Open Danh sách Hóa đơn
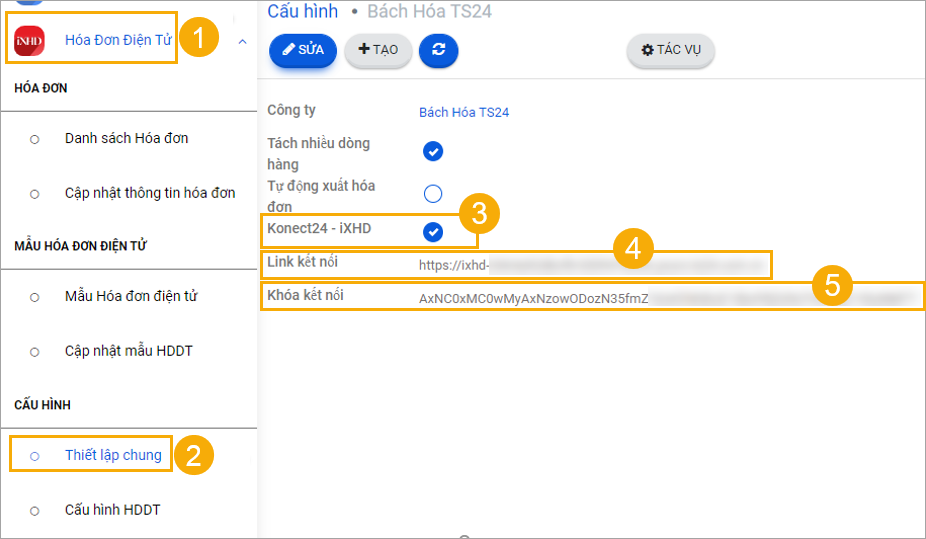Screen dimensions: 926x539 click(126, 138)
